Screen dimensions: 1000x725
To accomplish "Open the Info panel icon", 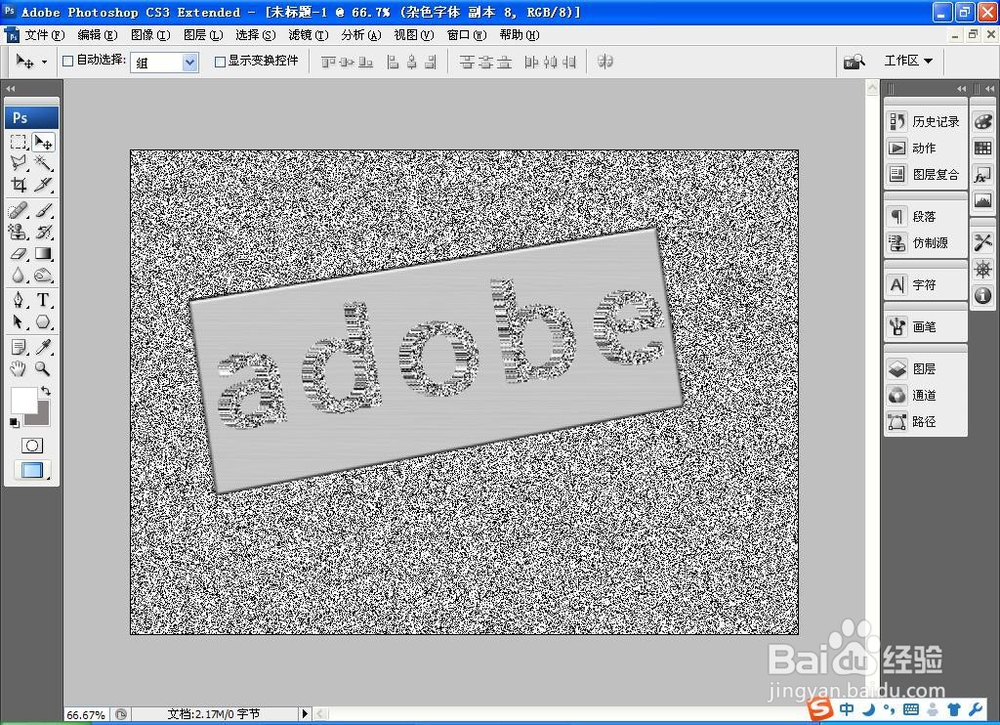I will coord(983,295).
